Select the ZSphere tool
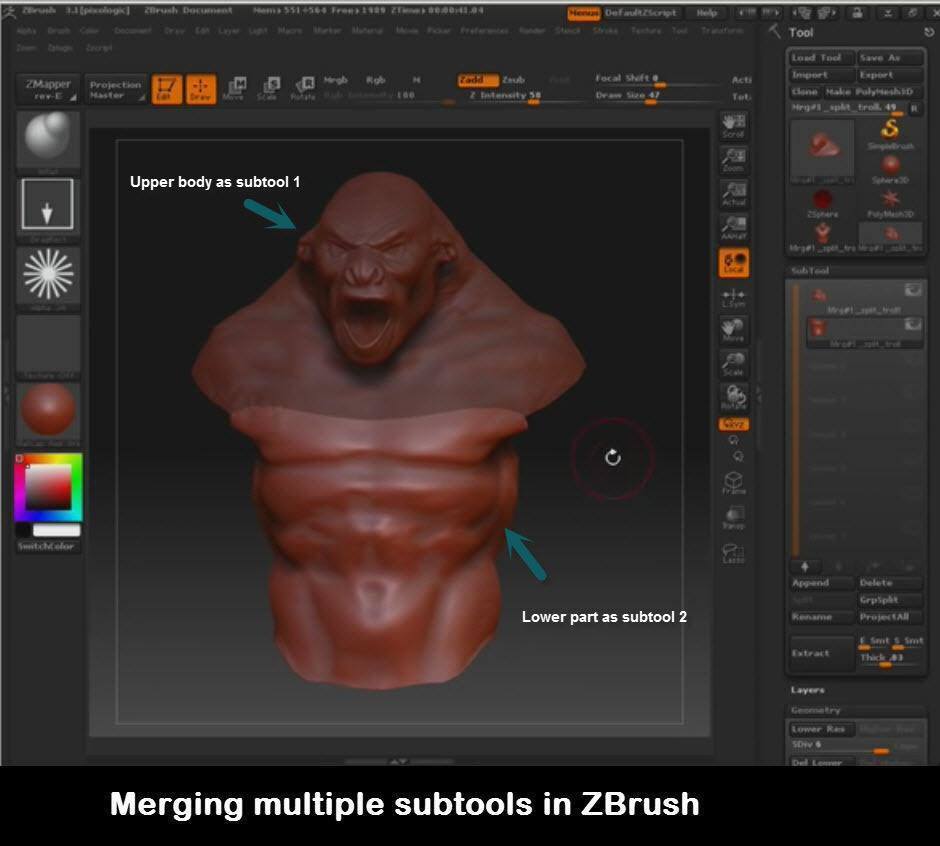This screenshot has height=846, width=940. [822, 203]
